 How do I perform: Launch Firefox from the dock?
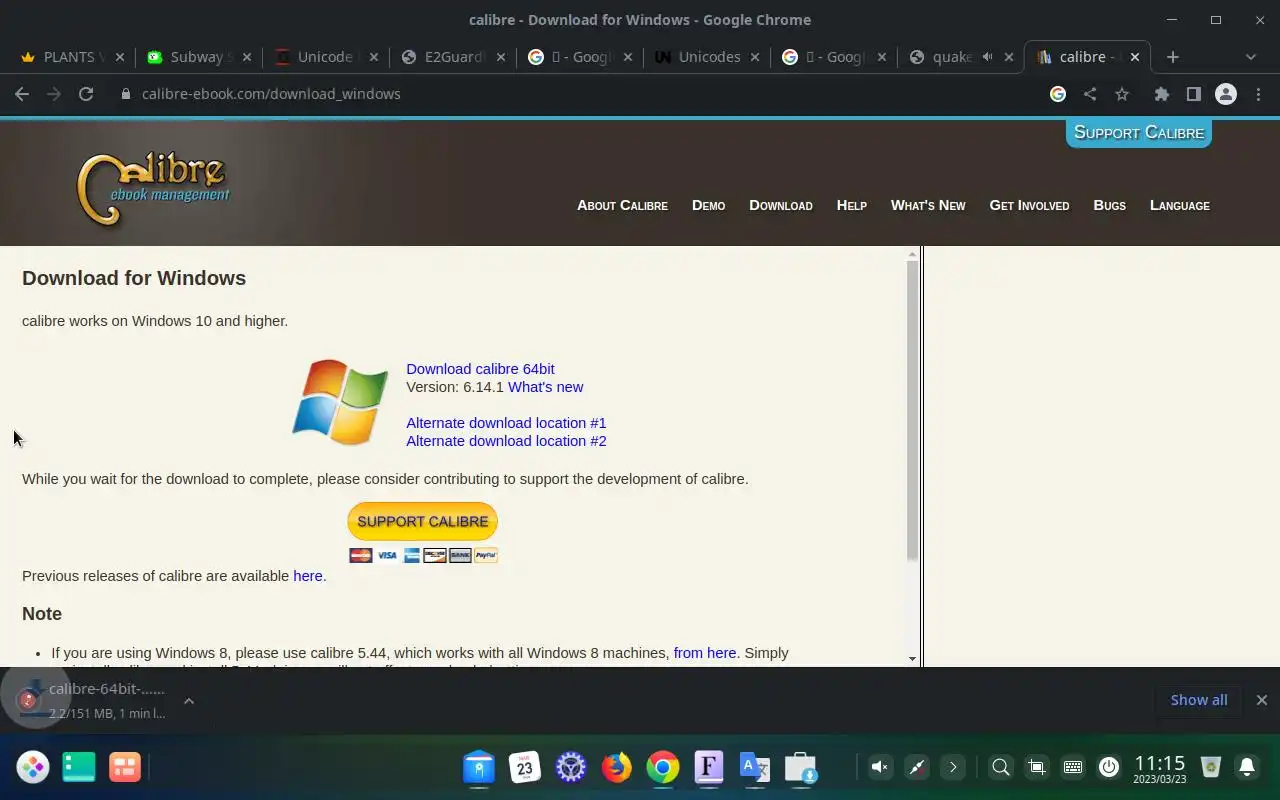tap(617, 767)
